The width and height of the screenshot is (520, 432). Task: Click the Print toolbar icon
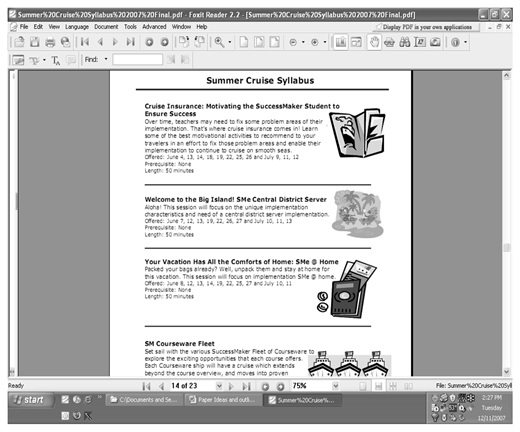[50, 42]
